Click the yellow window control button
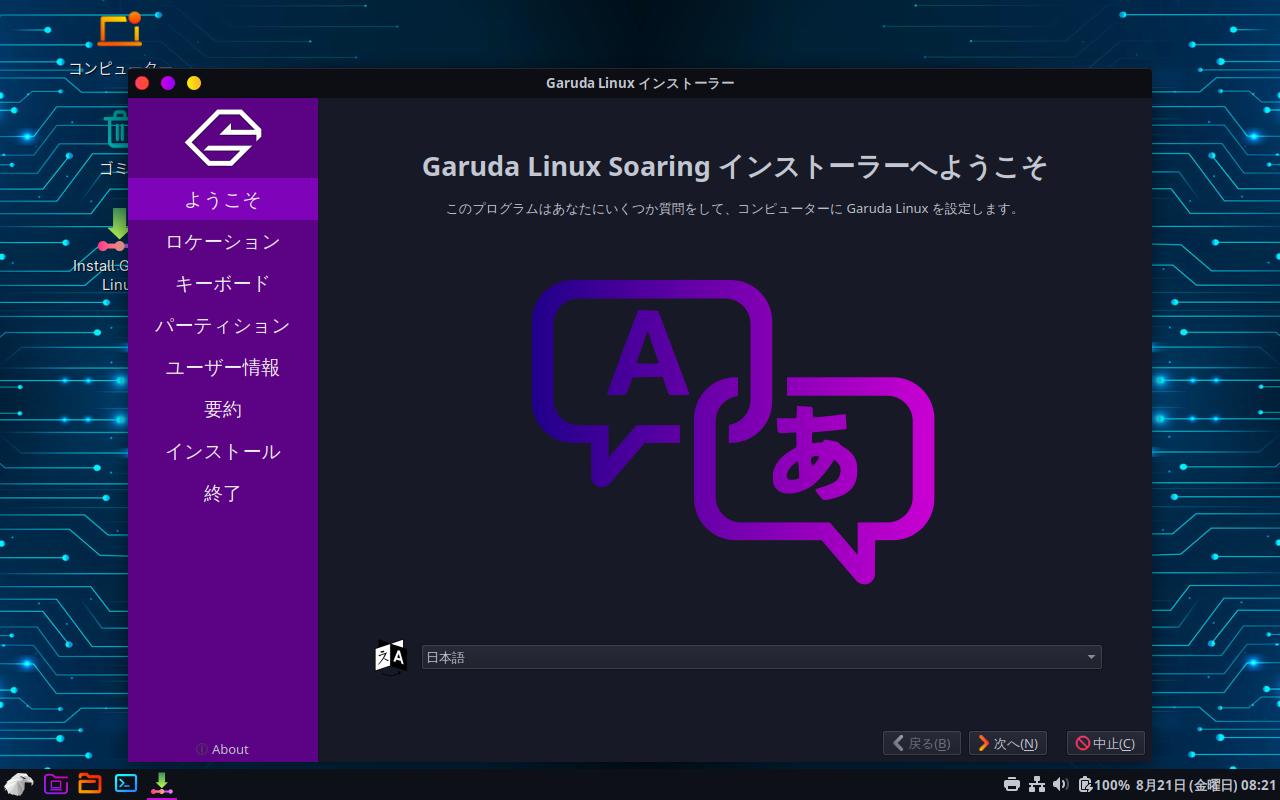The image size is (1280, 800). pos(194,83)
